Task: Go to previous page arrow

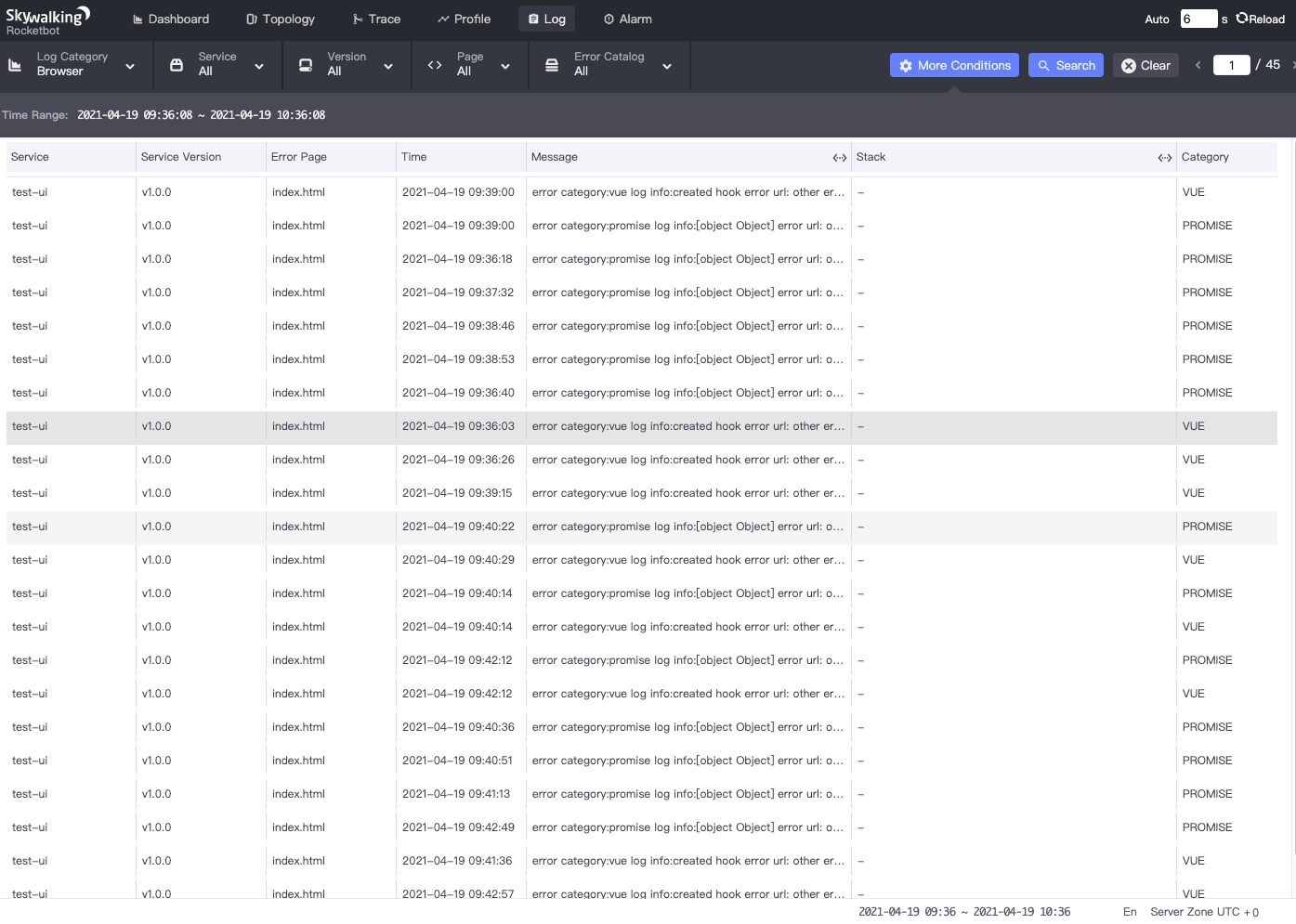Action: click(x=1198, y=65)
